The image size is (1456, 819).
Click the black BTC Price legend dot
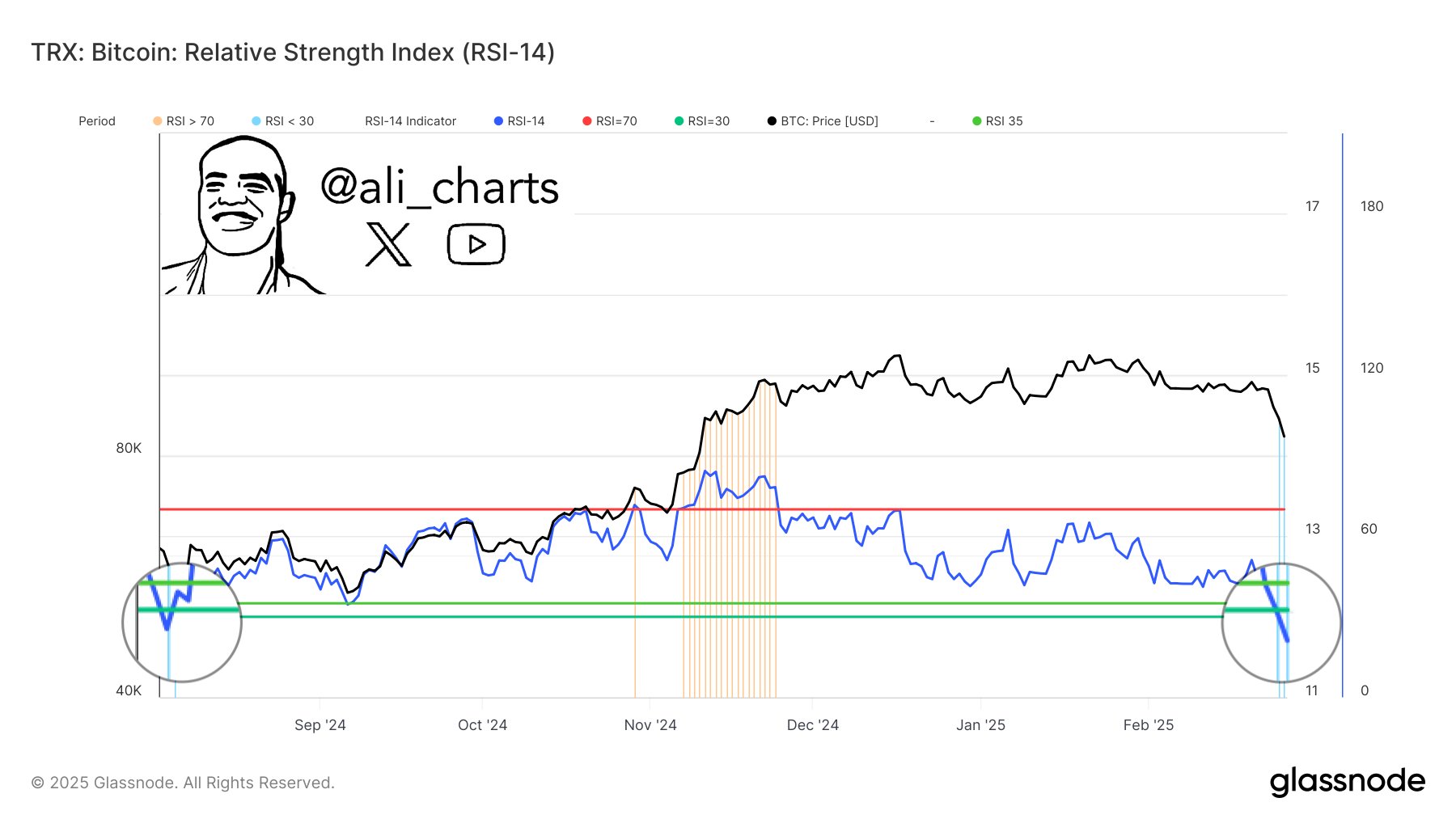pos(772,121)
